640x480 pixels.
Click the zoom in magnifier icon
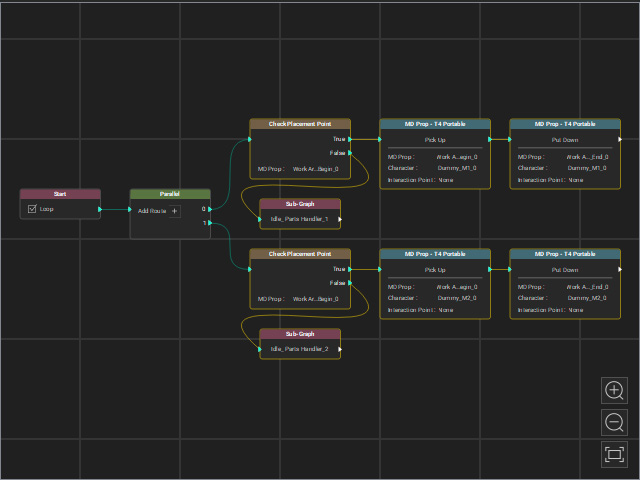[x=614, y=391]
